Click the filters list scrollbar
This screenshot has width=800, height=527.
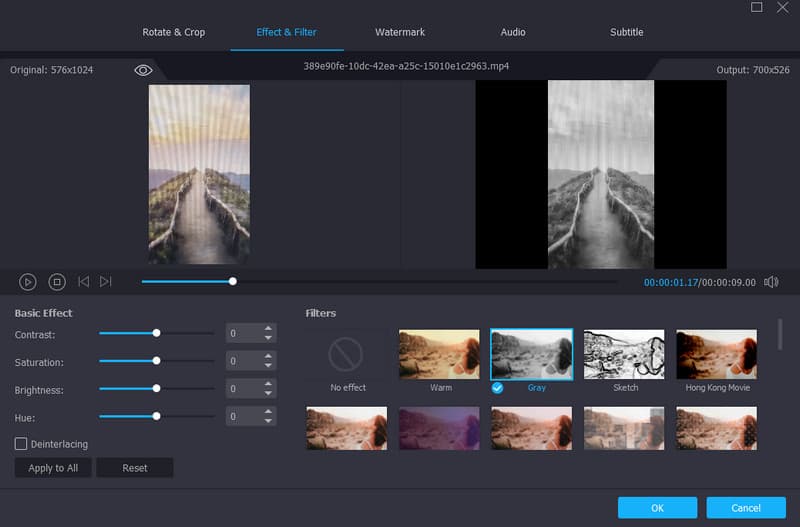click(780, 334)
